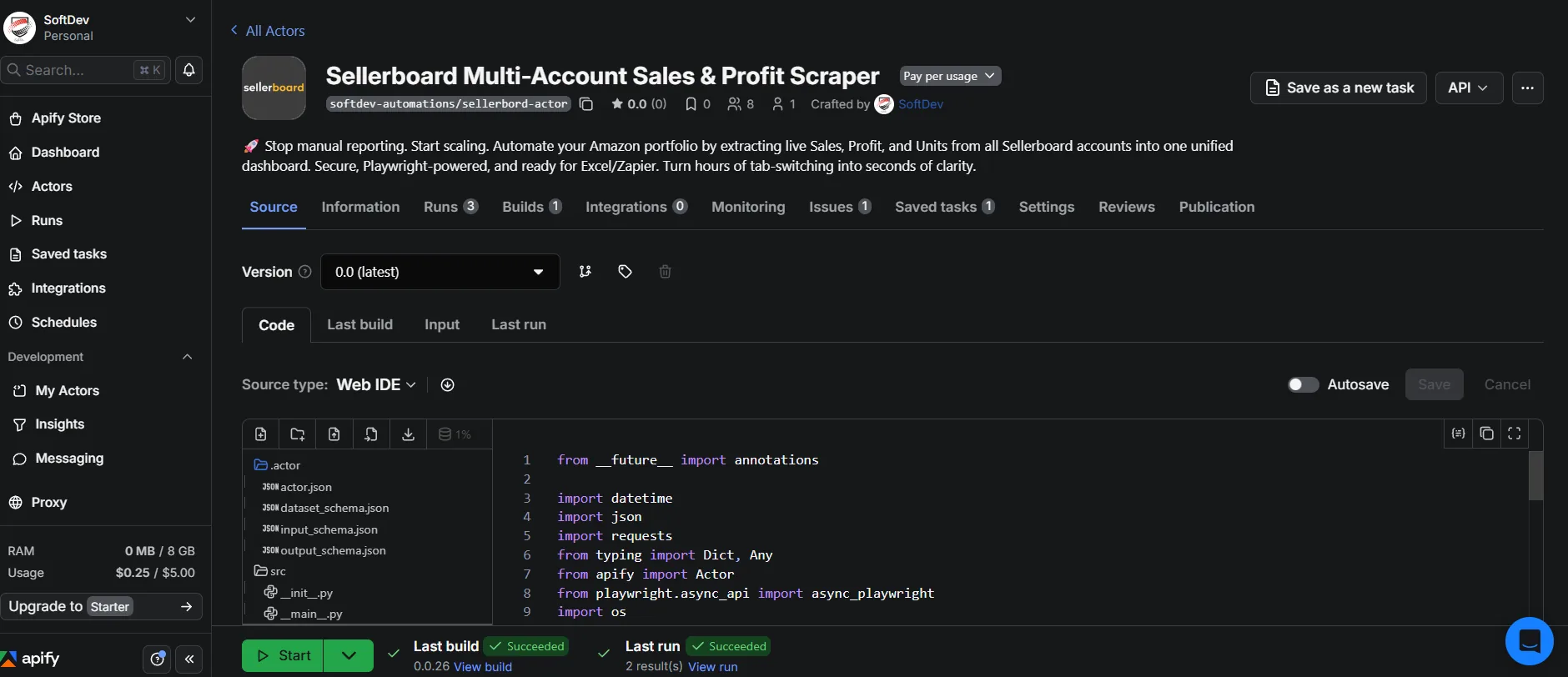
Task: Click the download source icon in file toolbar
Action: point(408,434)
